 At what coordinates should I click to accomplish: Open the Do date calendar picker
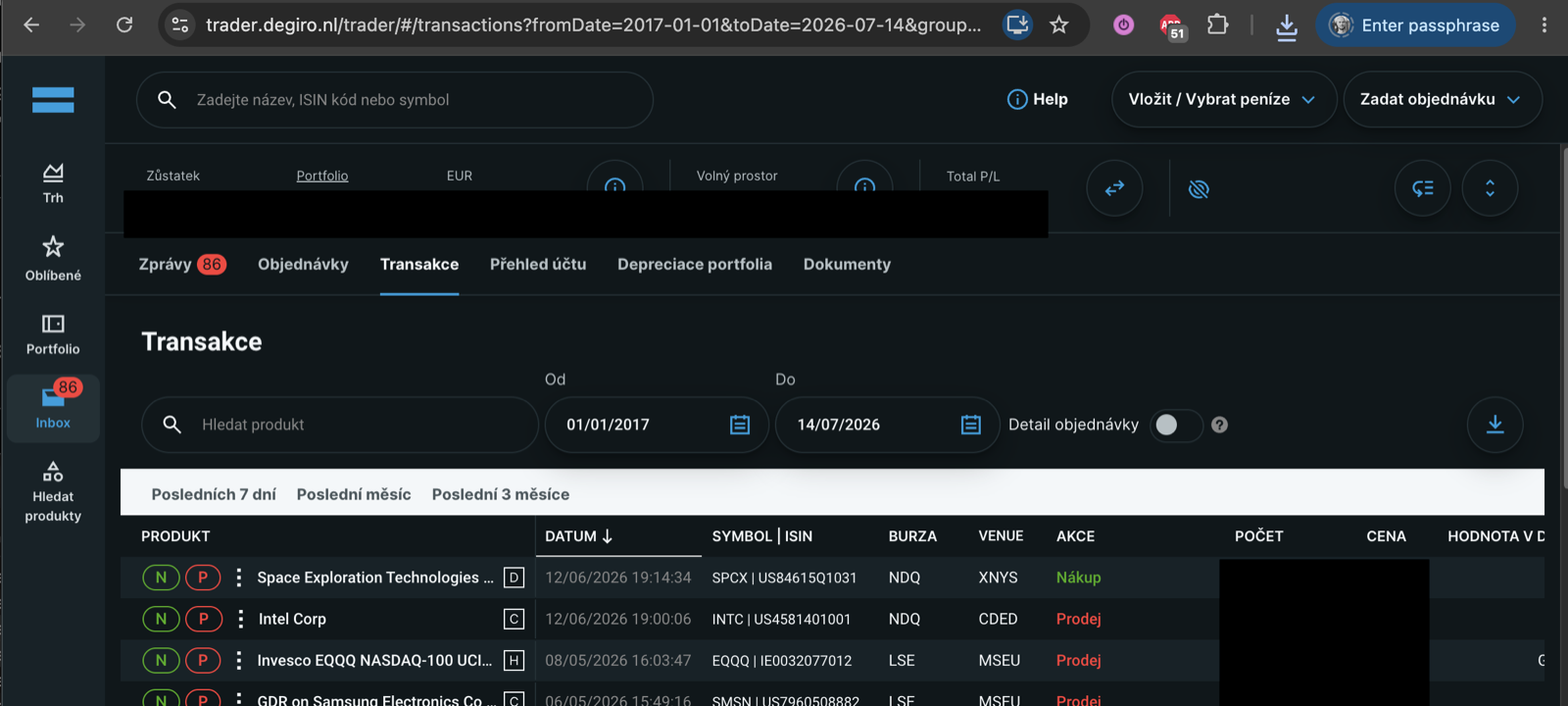(970, 425)
